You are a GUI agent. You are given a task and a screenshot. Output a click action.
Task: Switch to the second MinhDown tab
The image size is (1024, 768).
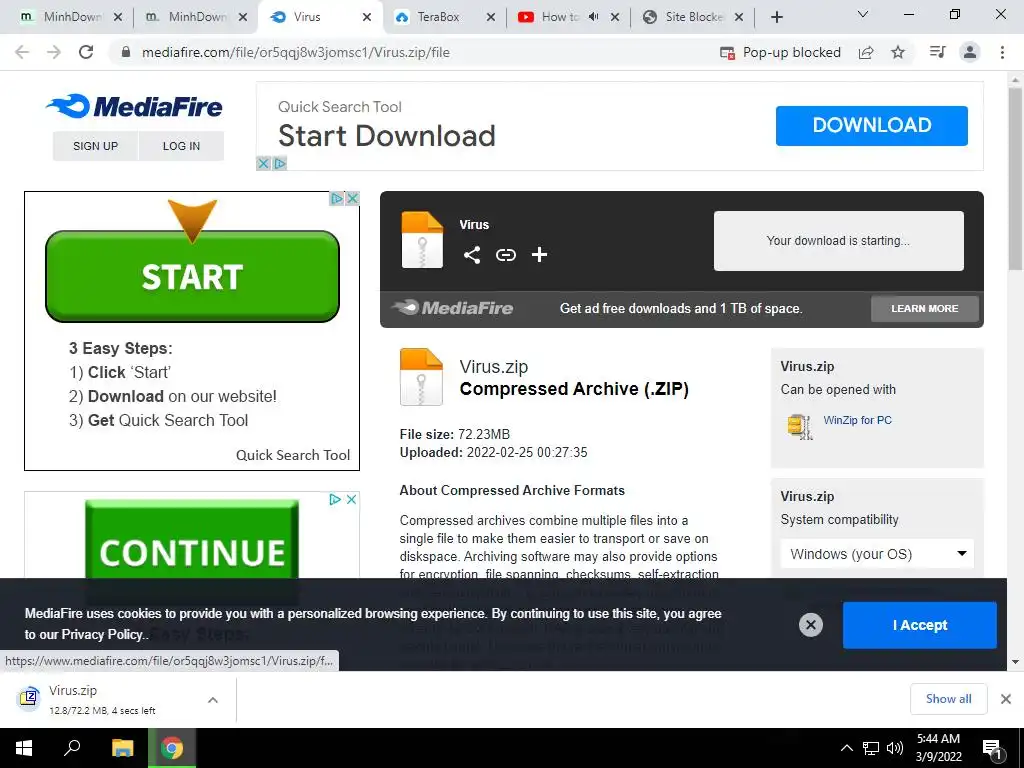(191, 17)
